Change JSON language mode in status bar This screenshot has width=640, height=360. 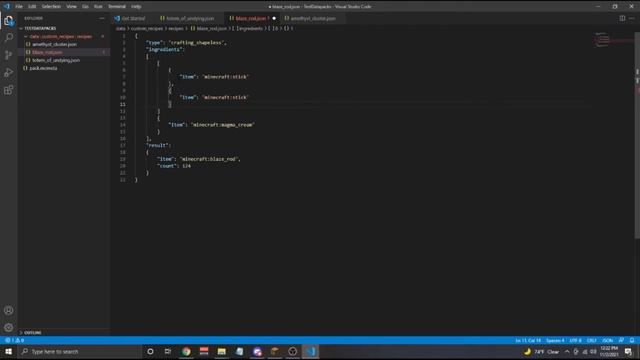coord(607,340)
